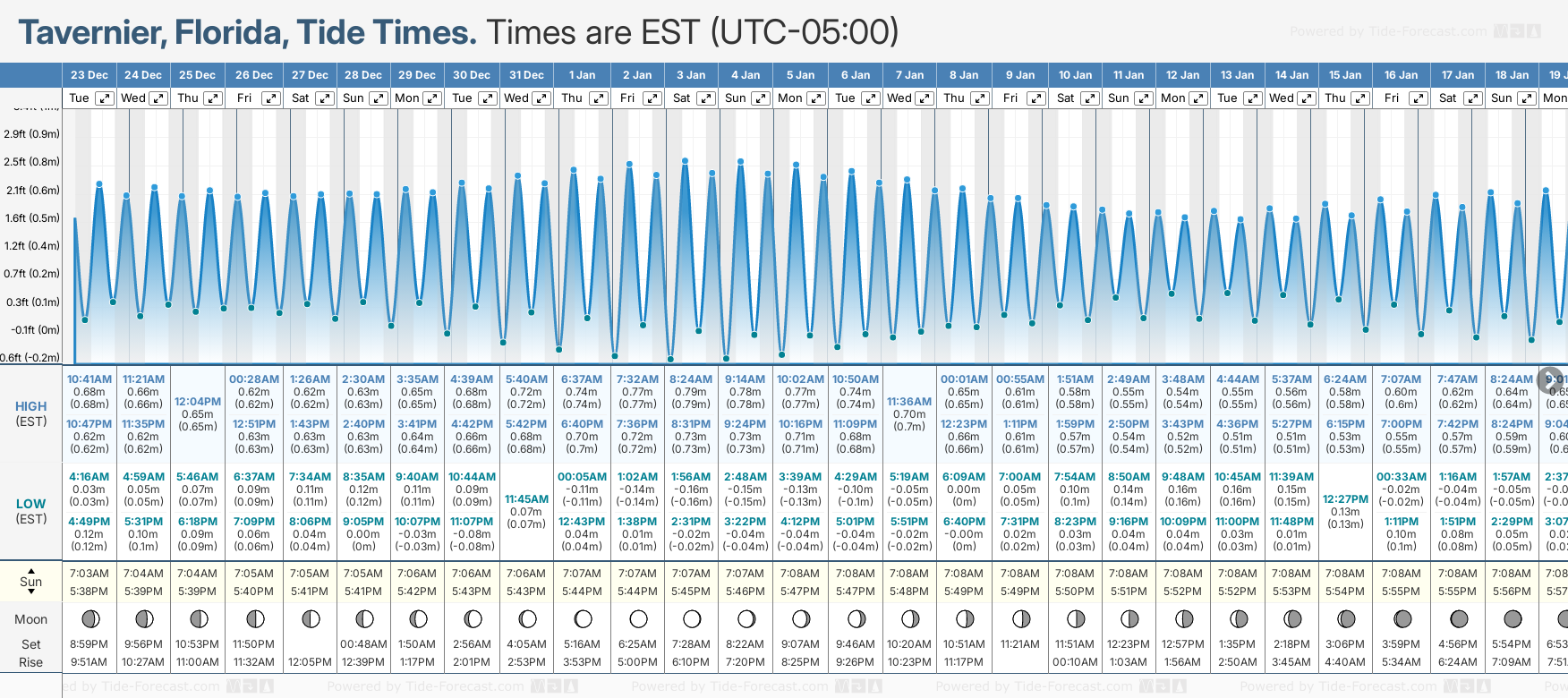Click the 12:04PM high tide on 25 Dec
The width and height of the screenshot is (1568, 698).
tap(197, 402)
